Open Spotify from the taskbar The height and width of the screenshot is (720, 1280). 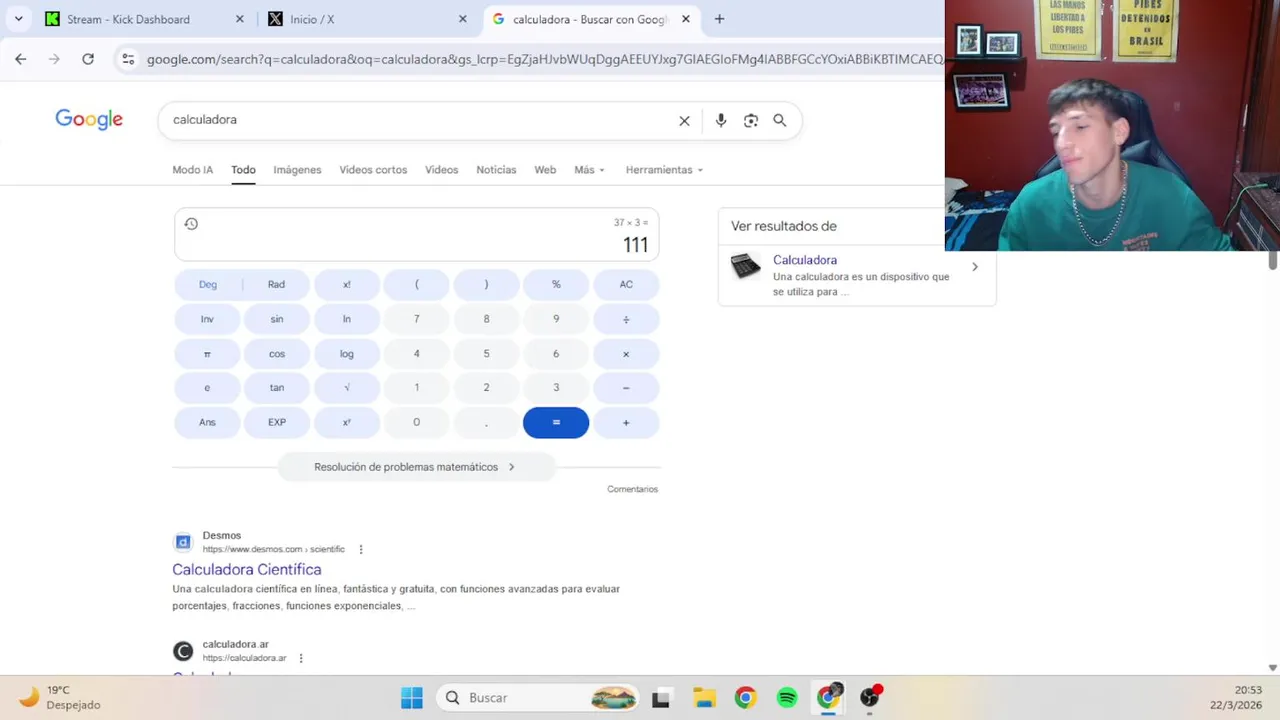click(x=787, y=698)
